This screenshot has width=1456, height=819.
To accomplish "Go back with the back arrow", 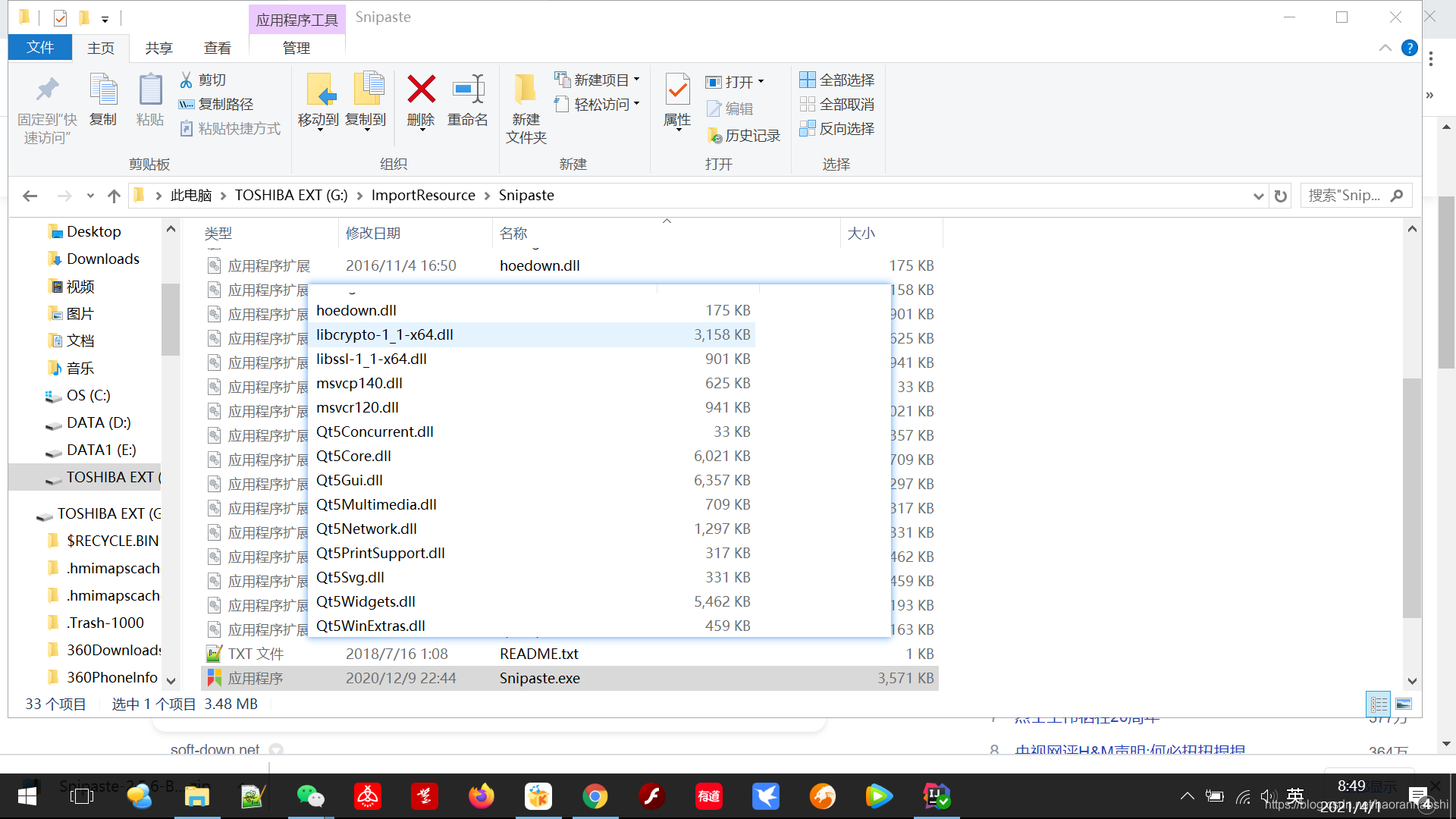I will pos(30,196).
